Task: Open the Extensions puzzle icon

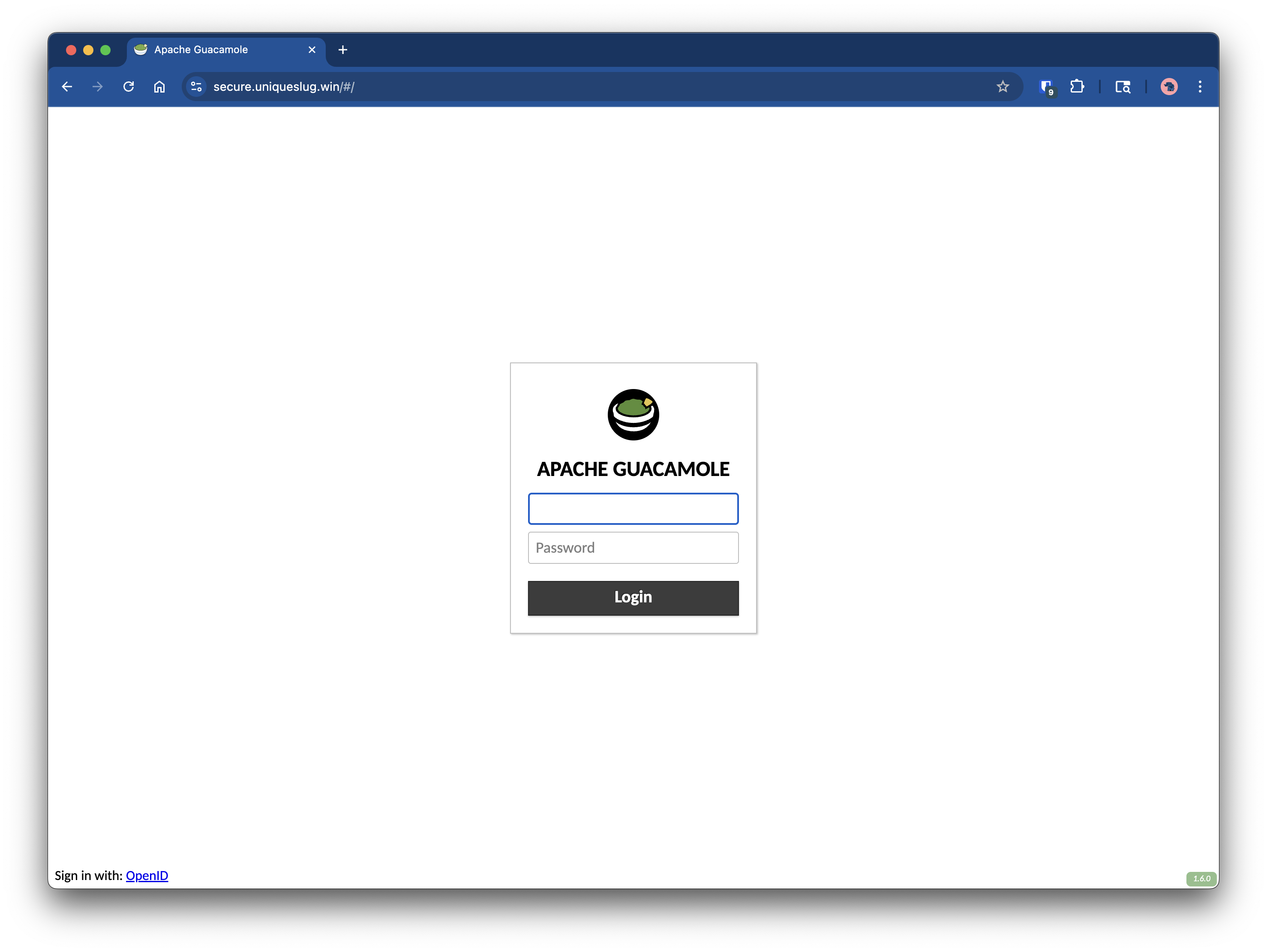Action: pyautogui.click(x=1077, y=87)
